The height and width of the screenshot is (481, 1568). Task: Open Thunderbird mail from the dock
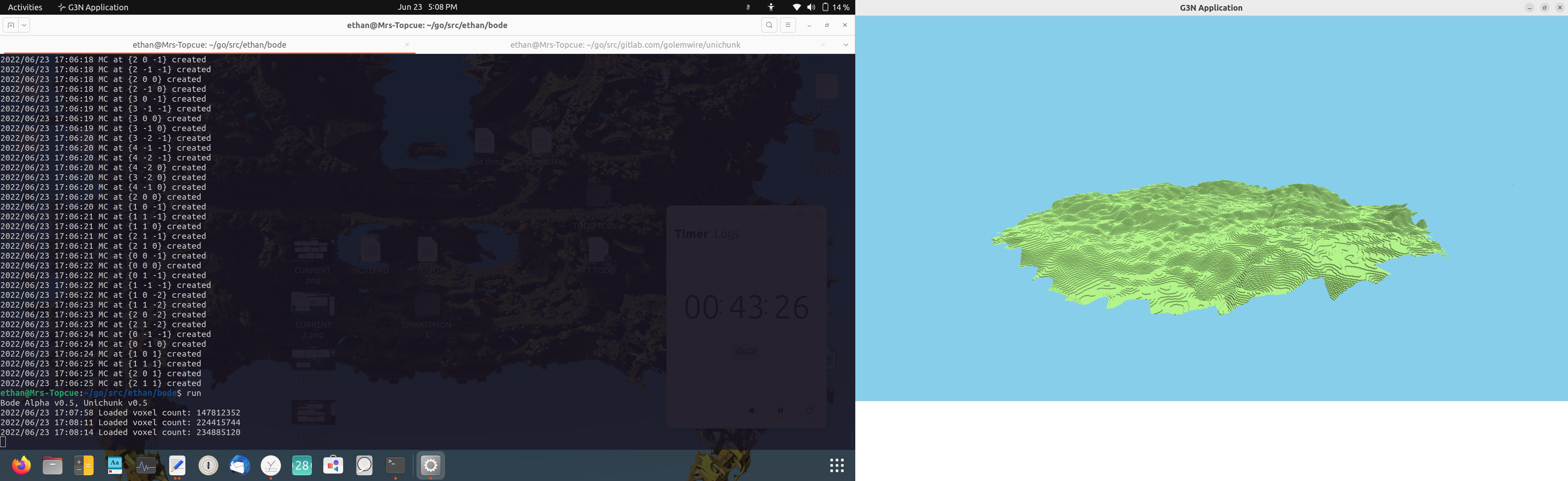point(239,466)
